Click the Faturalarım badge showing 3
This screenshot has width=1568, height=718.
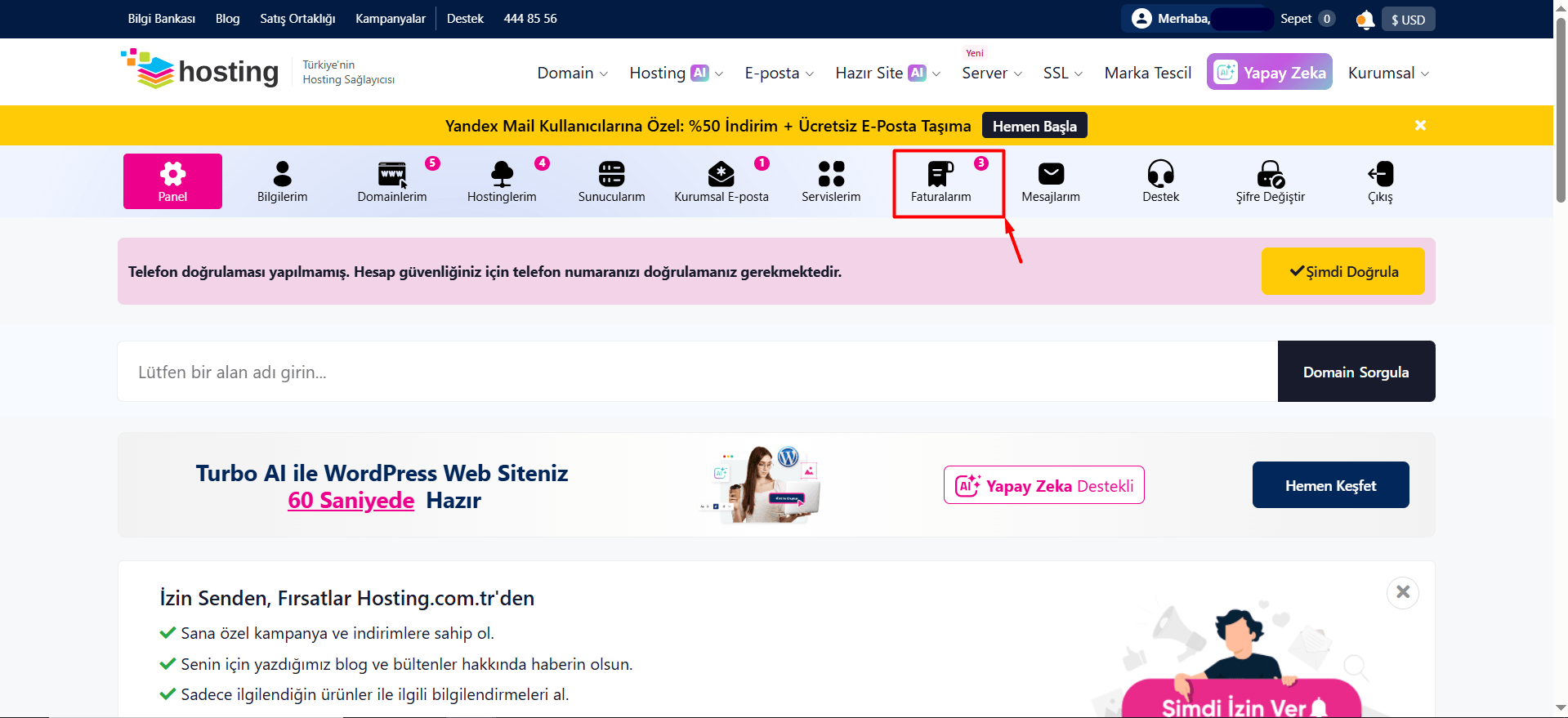[x=981, y=163]
